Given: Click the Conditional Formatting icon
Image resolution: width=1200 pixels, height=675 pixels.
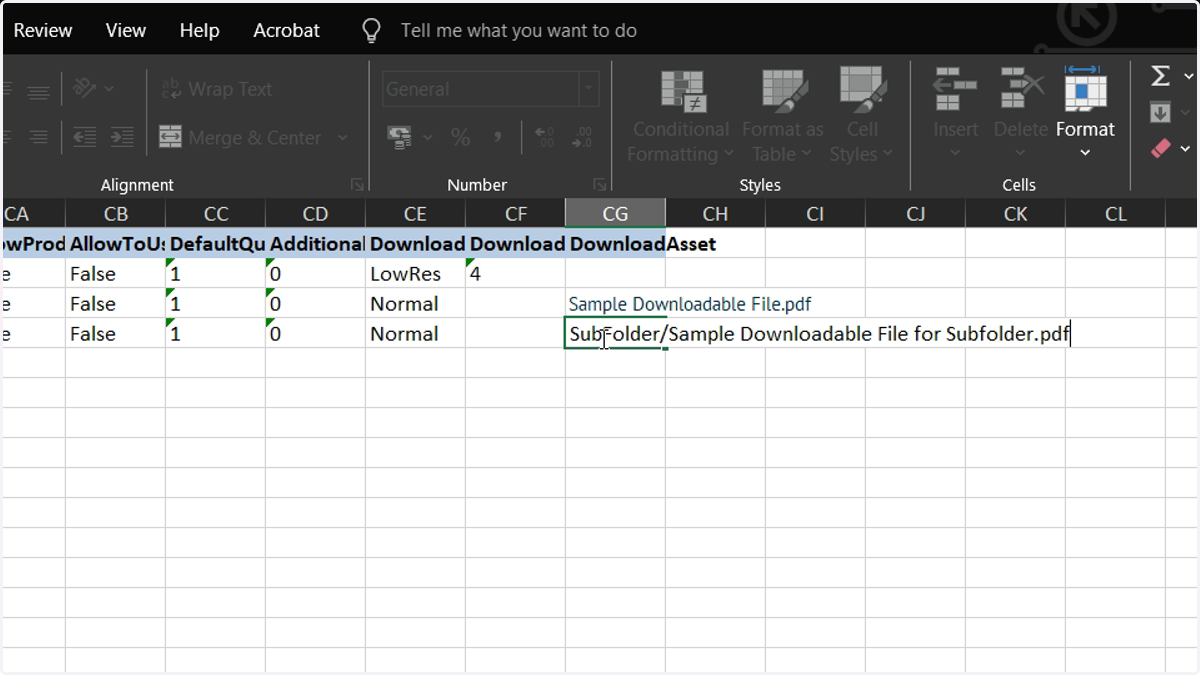Looking at the screenshot, I should coord(683,91).
